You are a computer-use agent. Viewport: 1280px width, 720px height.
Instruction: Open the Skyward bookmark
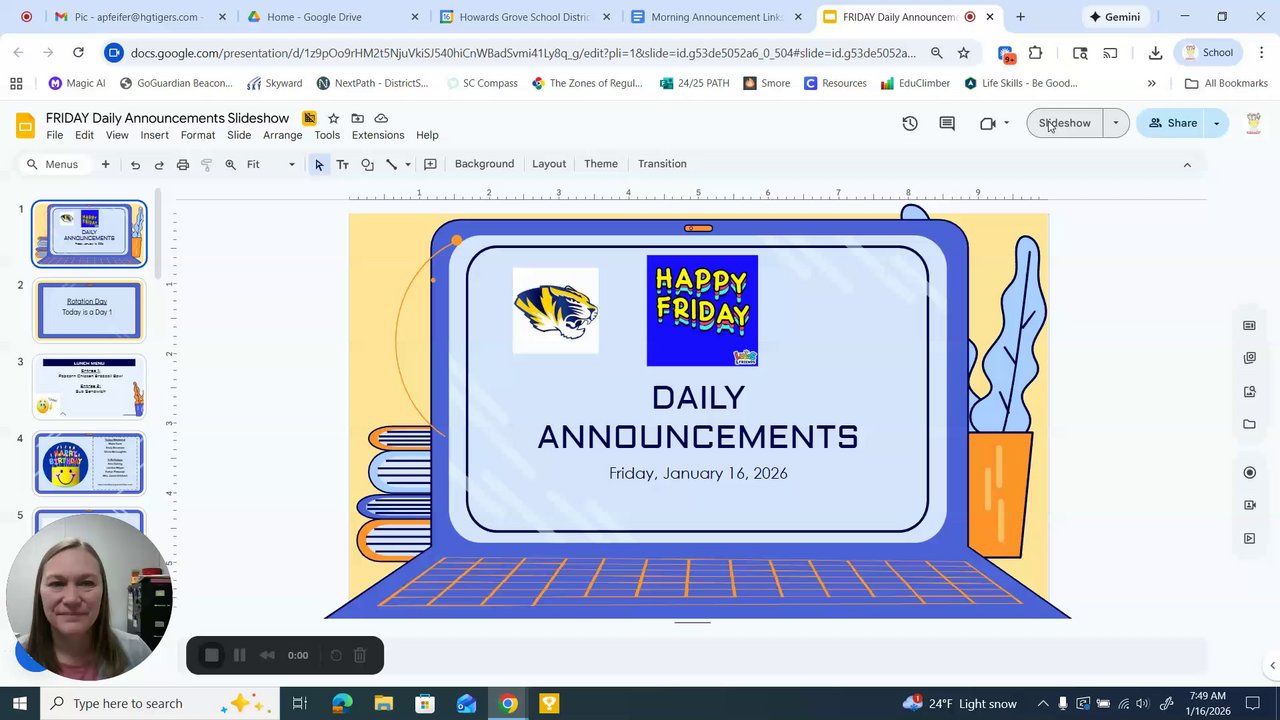[x=275, y=83]
